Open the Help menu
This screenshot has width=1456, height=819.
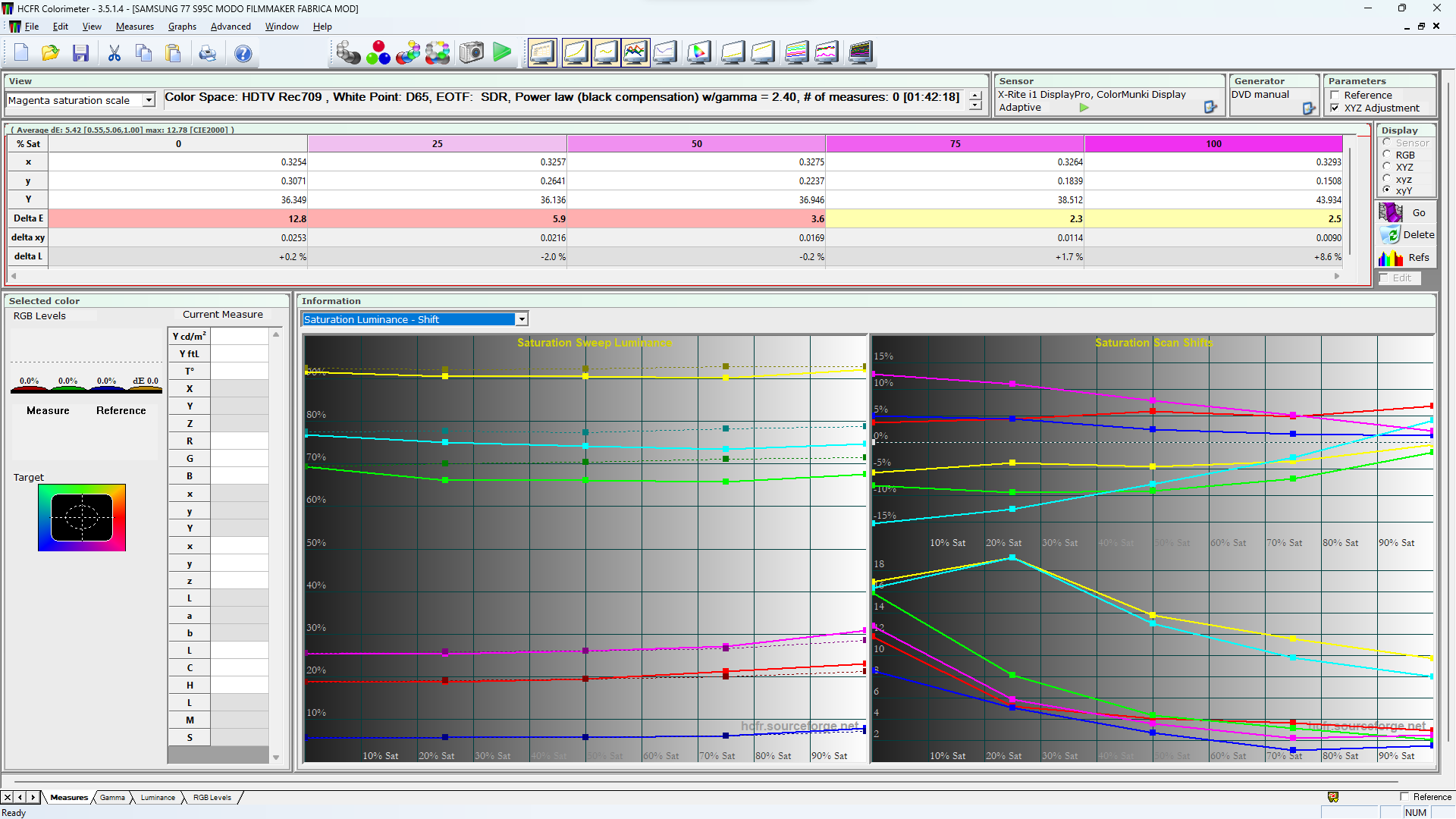322,27
